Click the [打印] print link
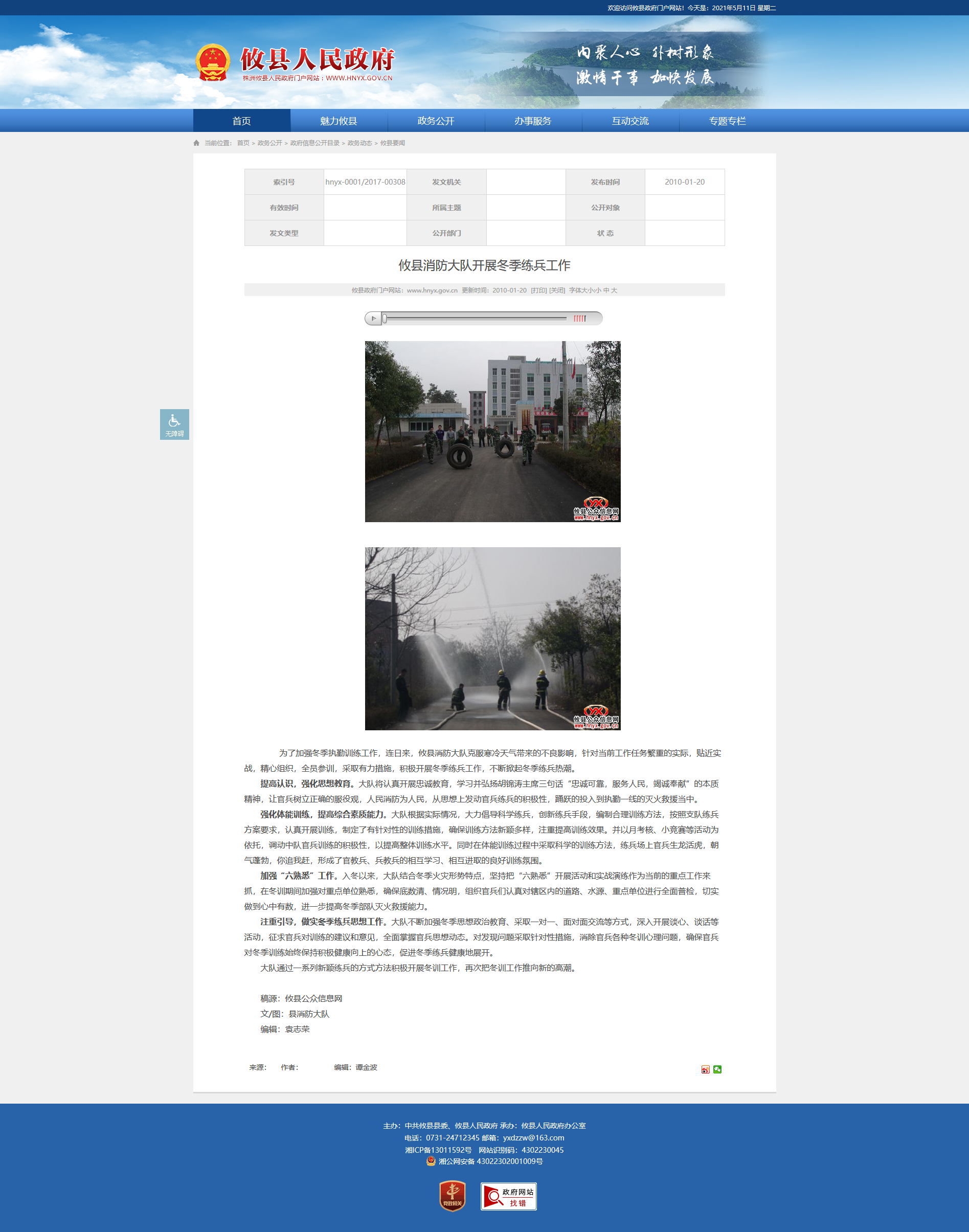The height and width of the screenshot is (1232, 969). click(538, 290)
